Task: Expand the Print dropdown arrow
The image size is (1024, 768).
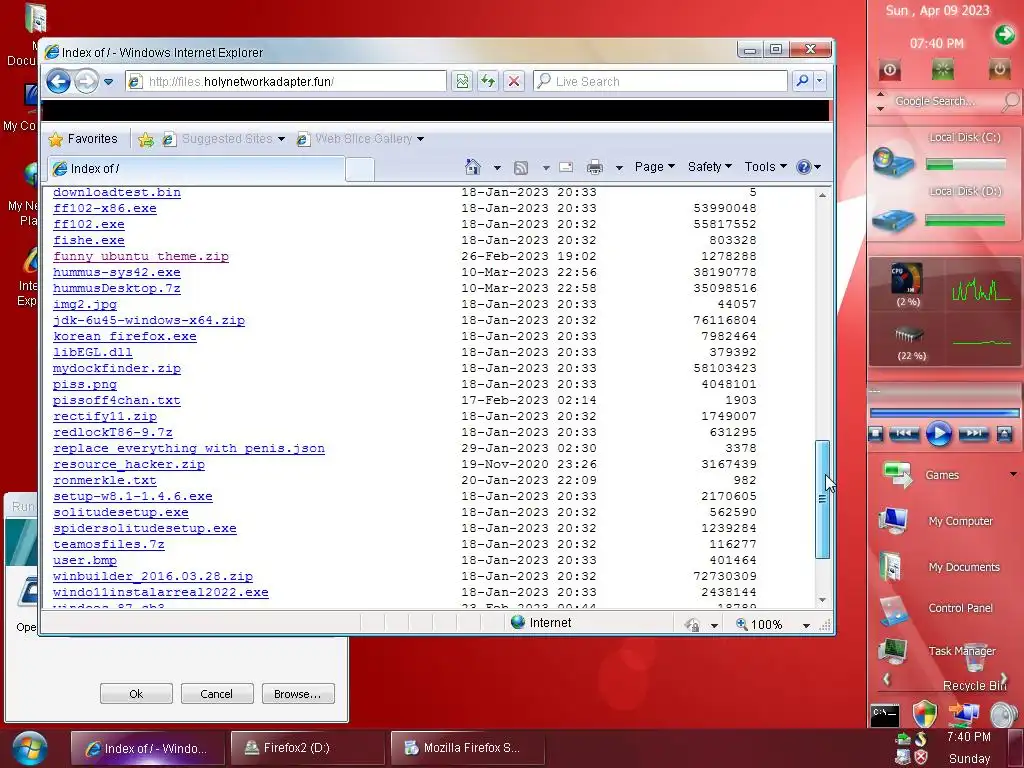Action: 618,168
